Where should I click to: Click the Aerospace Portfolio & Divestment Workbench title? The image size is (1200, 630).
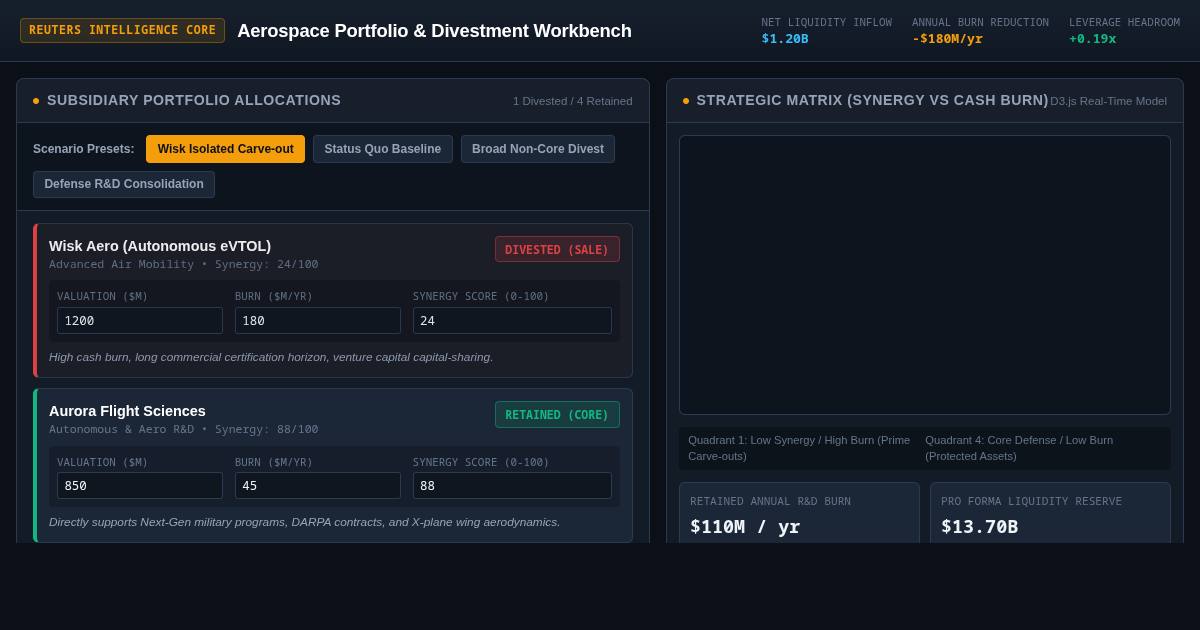pyautogui.click(x=434, y=31)
